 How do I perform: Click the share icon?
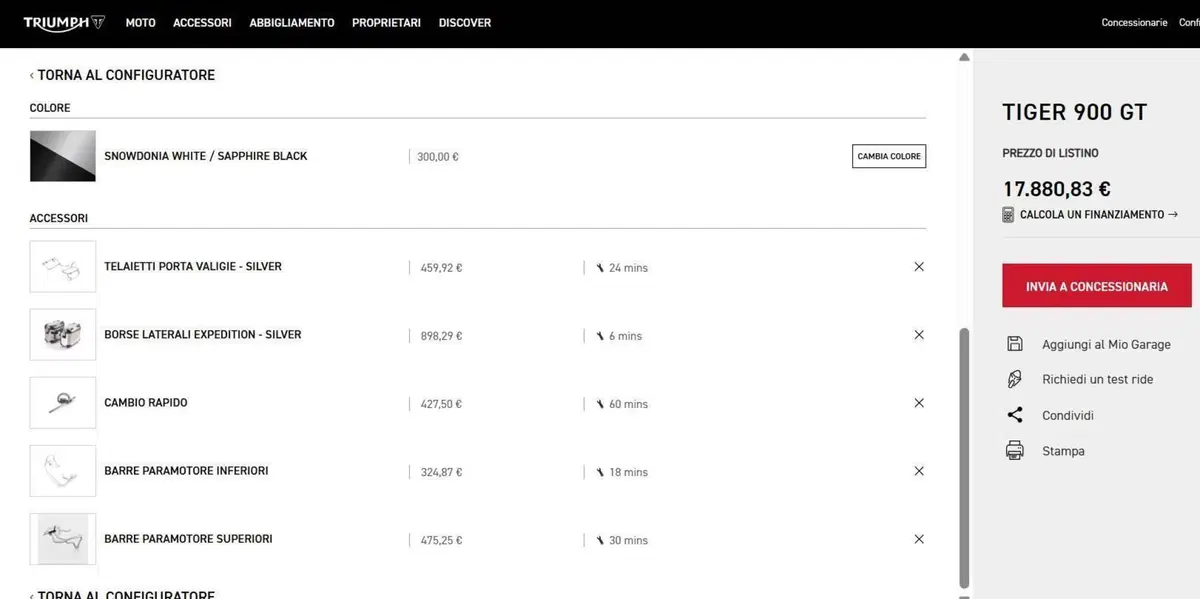tap(1015, 415)
